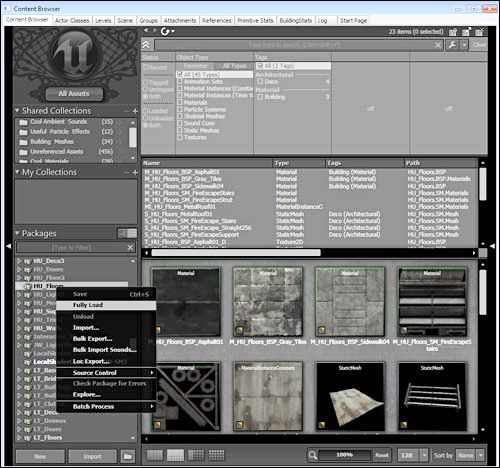The height and width of the screenshot is (468, 500).
Task: Select the list-only layout icon
Action: pos(155,455)
